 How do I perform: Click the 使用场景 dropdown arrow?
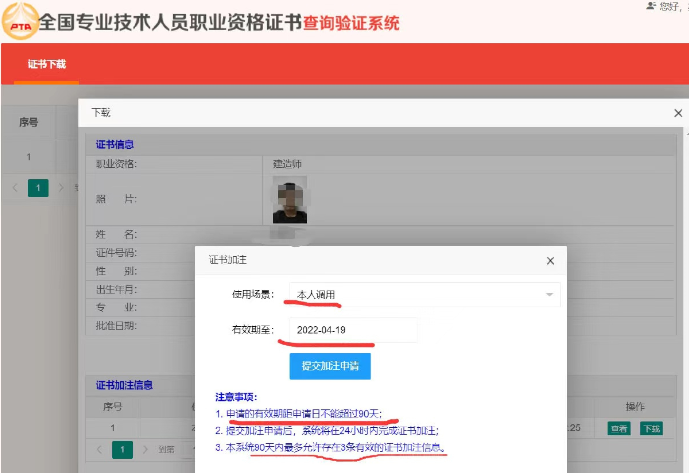549,295
